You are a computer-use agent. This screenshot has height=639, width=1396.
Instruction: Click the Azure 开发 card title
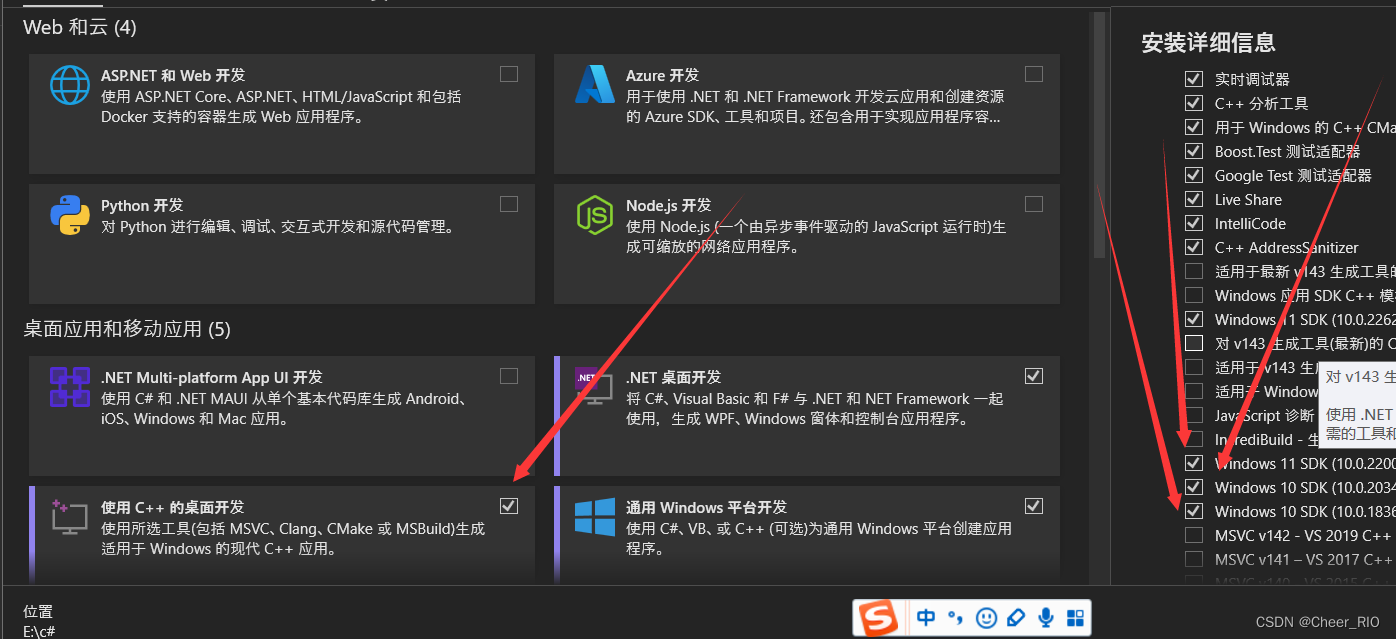[x=662, y=75]
